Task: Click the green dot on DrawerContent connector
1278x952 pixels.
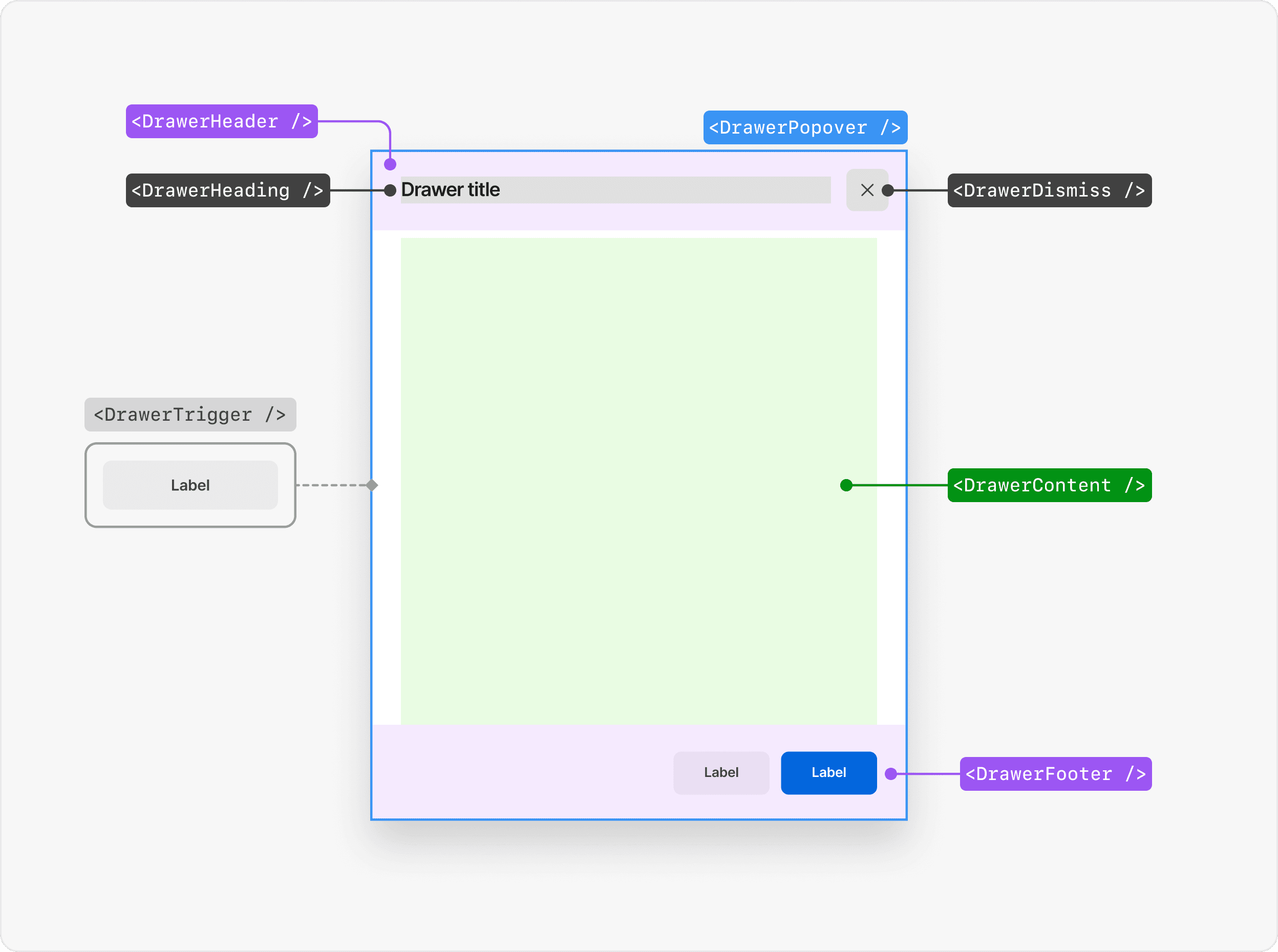Action: [x=846, y=485]
